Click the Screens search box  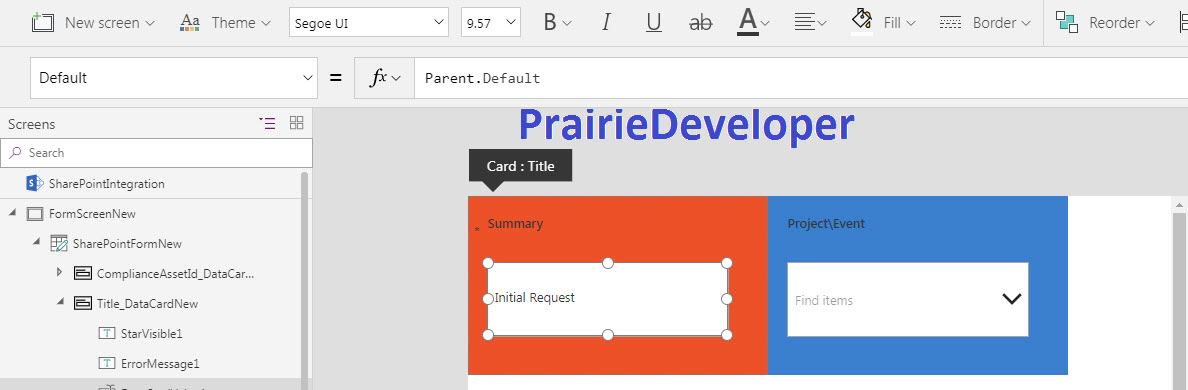156,153
